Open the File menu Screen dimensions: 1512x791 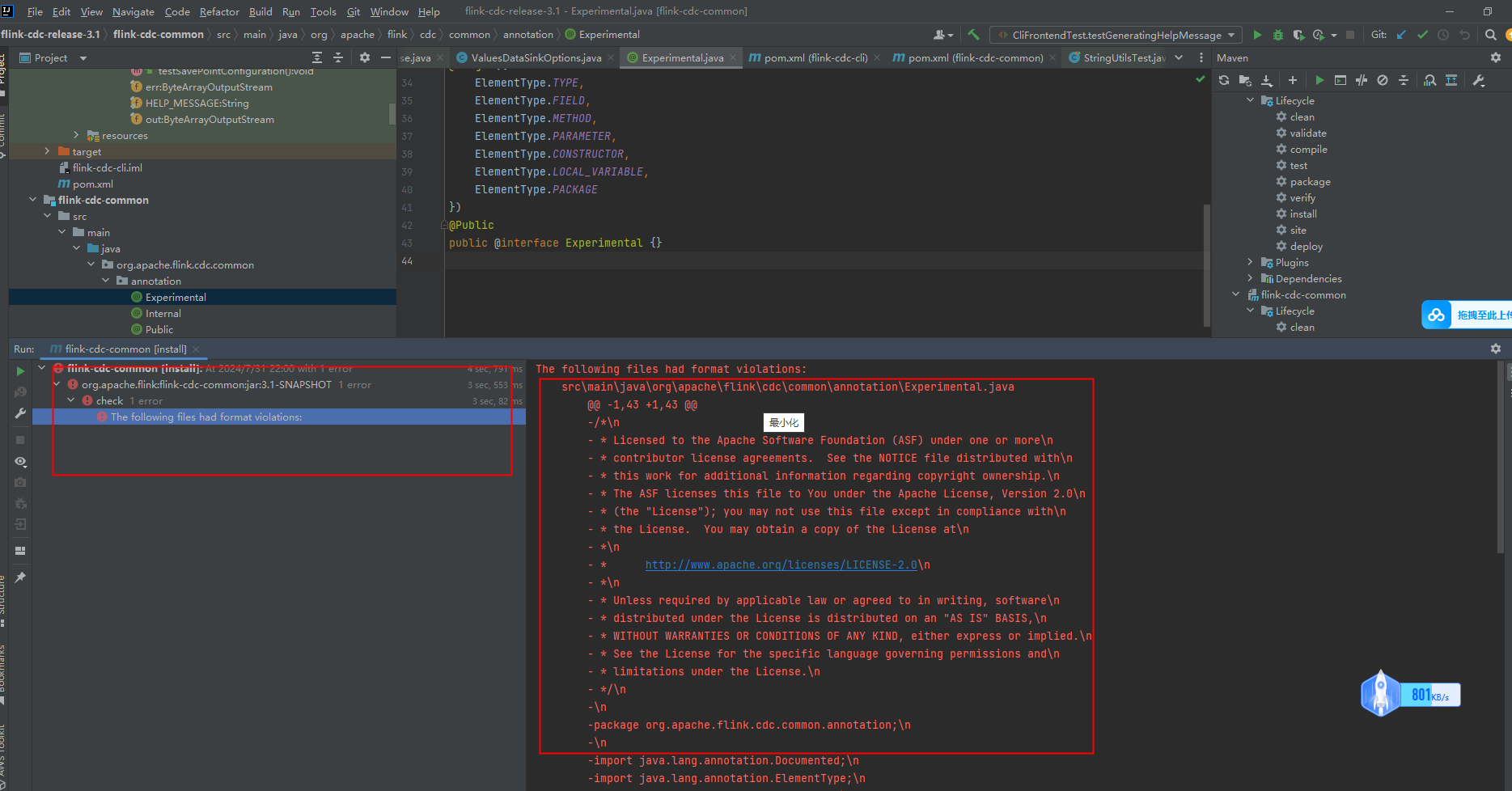click(35, 11)
